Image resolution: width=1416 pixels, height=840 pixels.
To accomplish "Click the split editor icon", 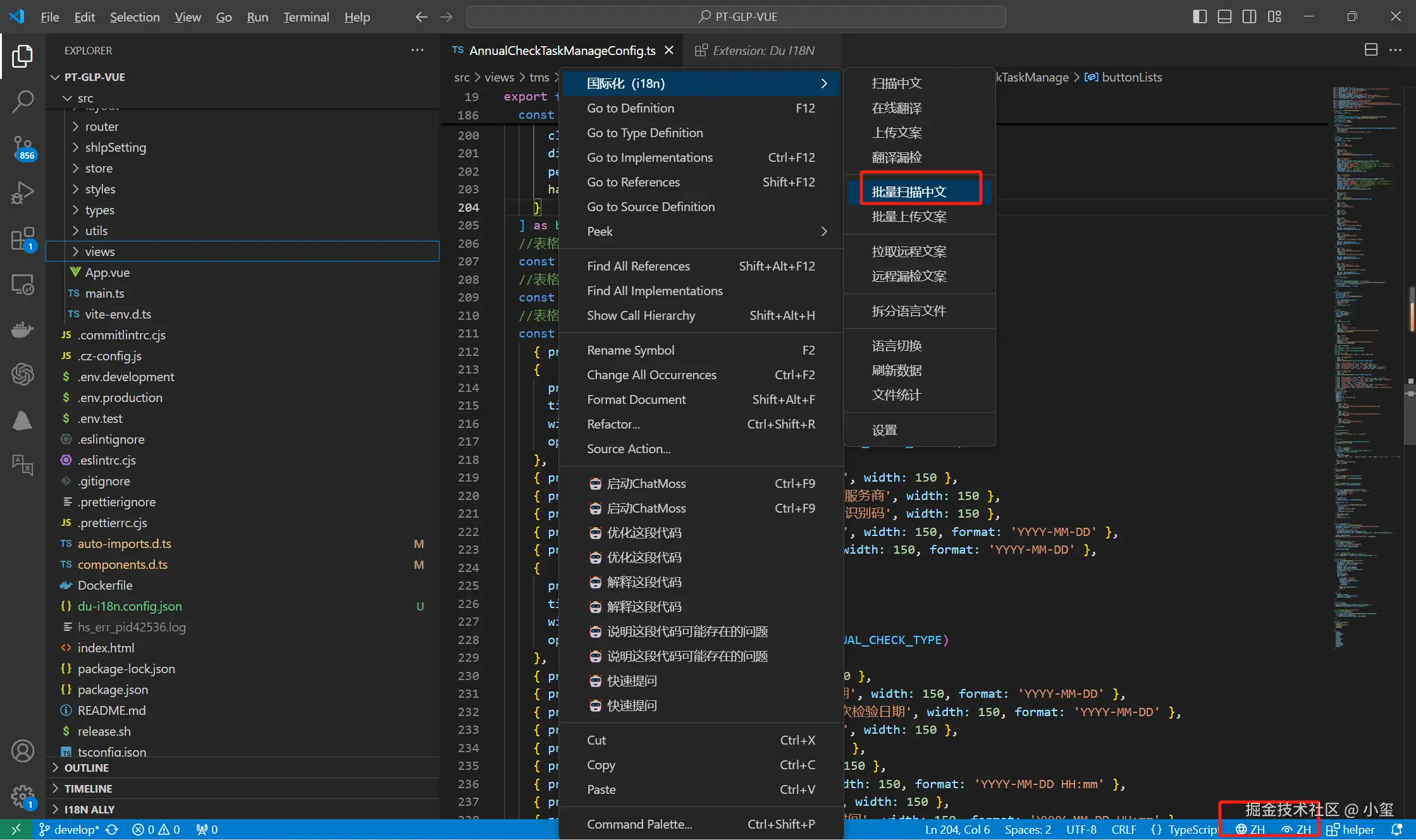I will pyautogui.click(x=1370, y=50).
